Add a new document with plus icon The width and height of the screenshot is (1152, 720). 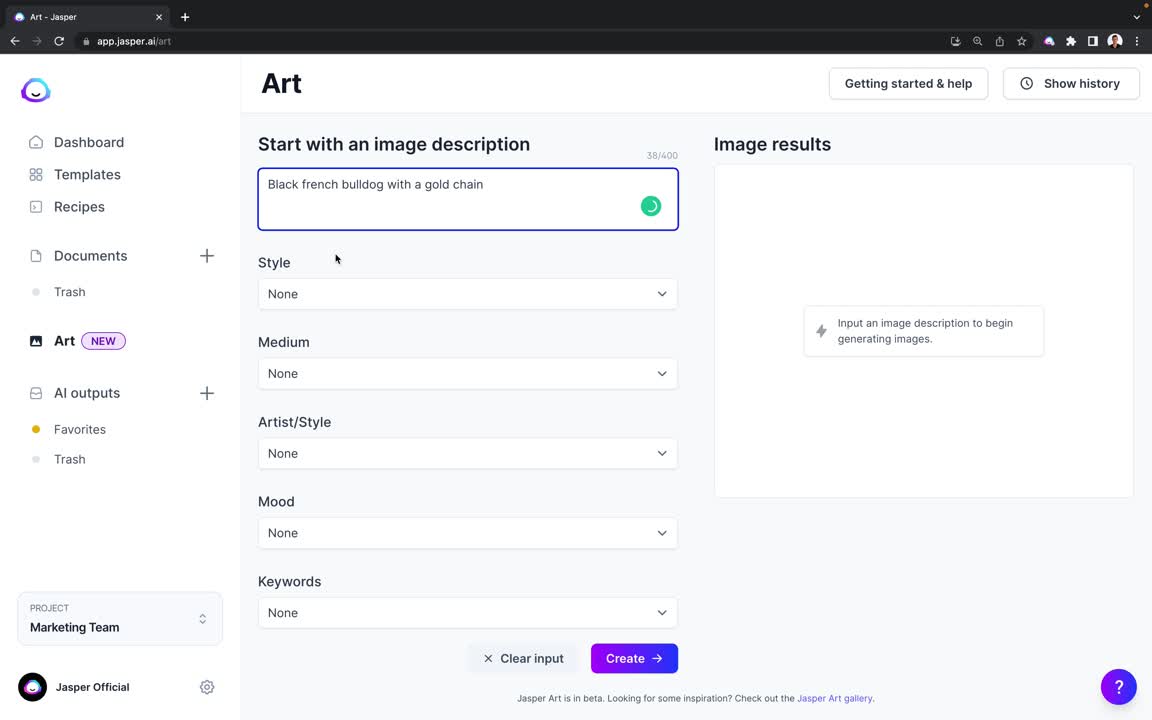pos(207,256)
